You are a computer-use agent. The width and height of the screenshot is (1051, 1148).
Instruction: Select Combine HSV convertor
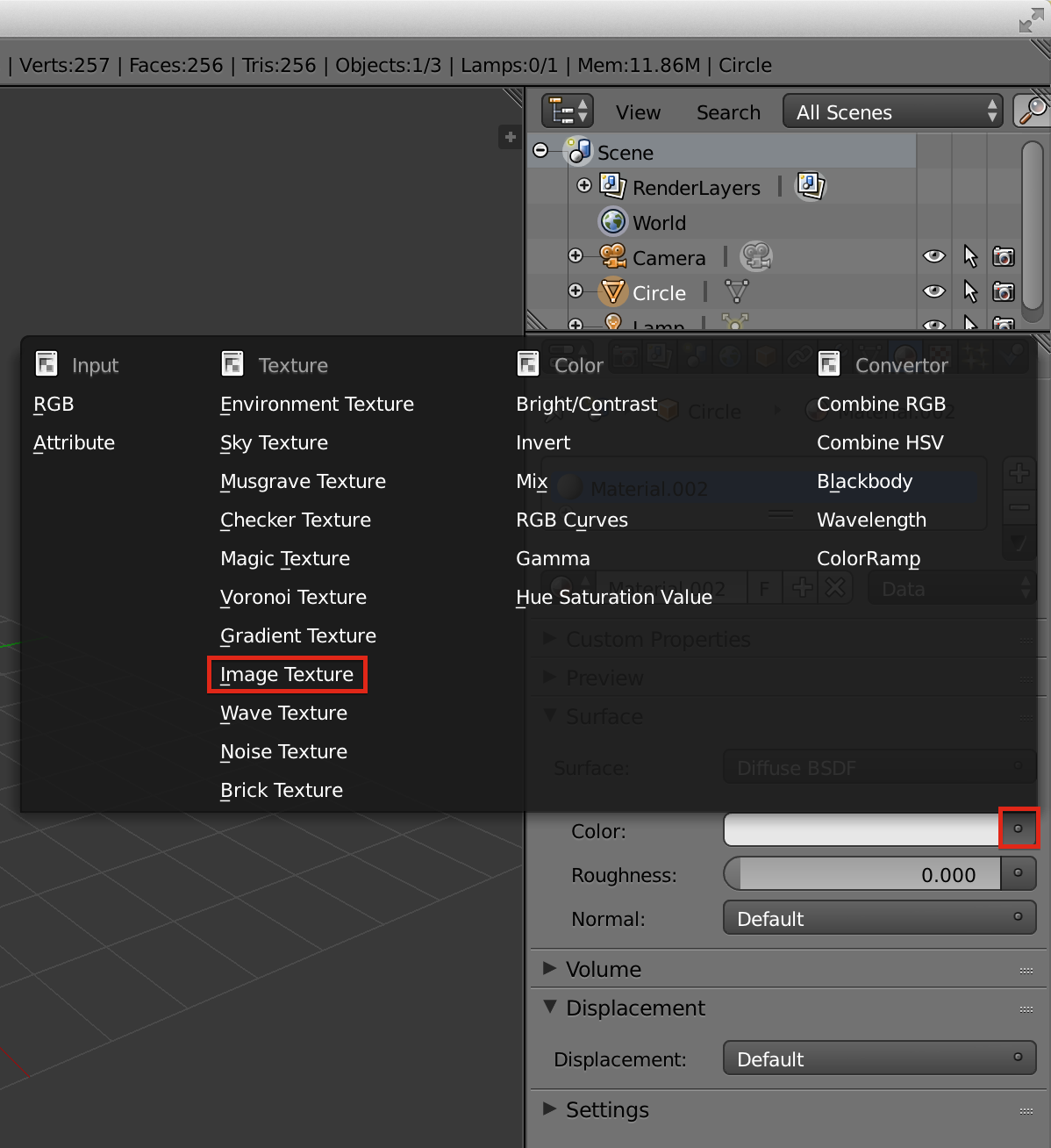(880, 442)
